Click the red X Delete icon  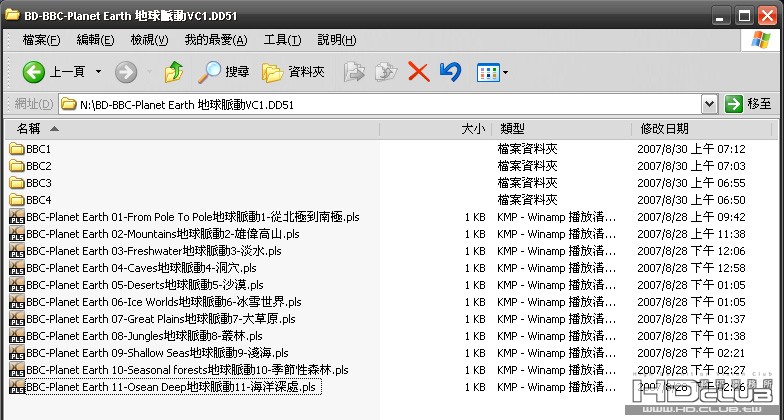[419, 72]
